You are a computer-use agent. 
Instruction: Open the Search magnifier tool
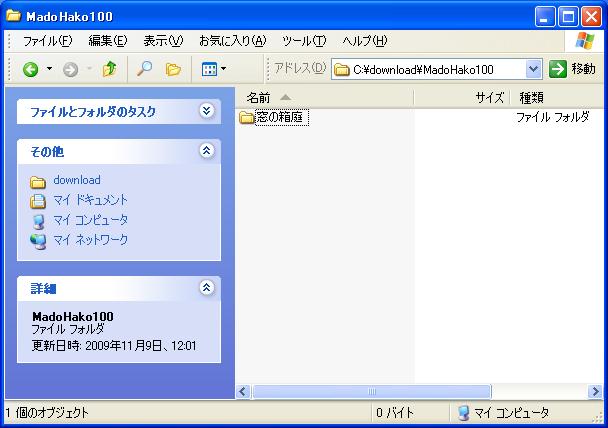pyautogui.click(x=144, y=69)
